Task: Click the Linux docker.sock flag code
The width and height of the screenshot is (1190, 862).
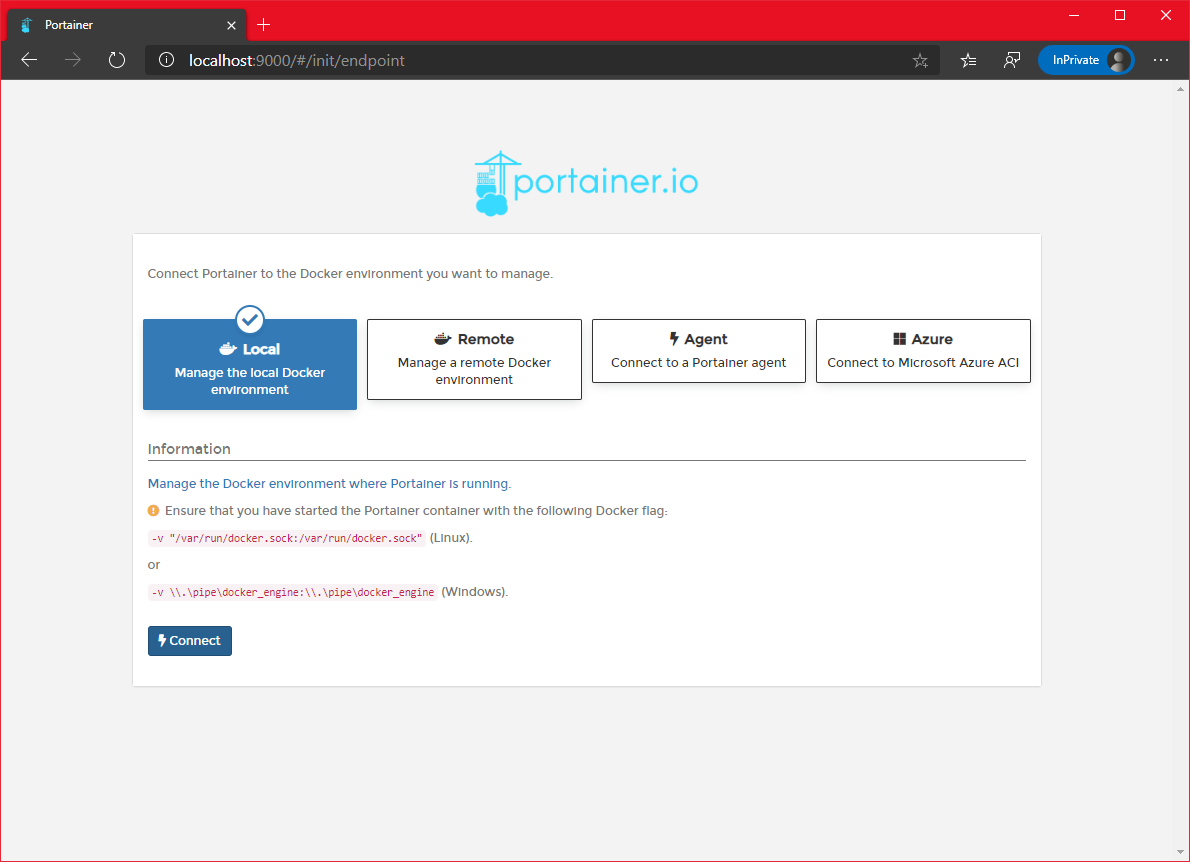Action: point(286,538)
